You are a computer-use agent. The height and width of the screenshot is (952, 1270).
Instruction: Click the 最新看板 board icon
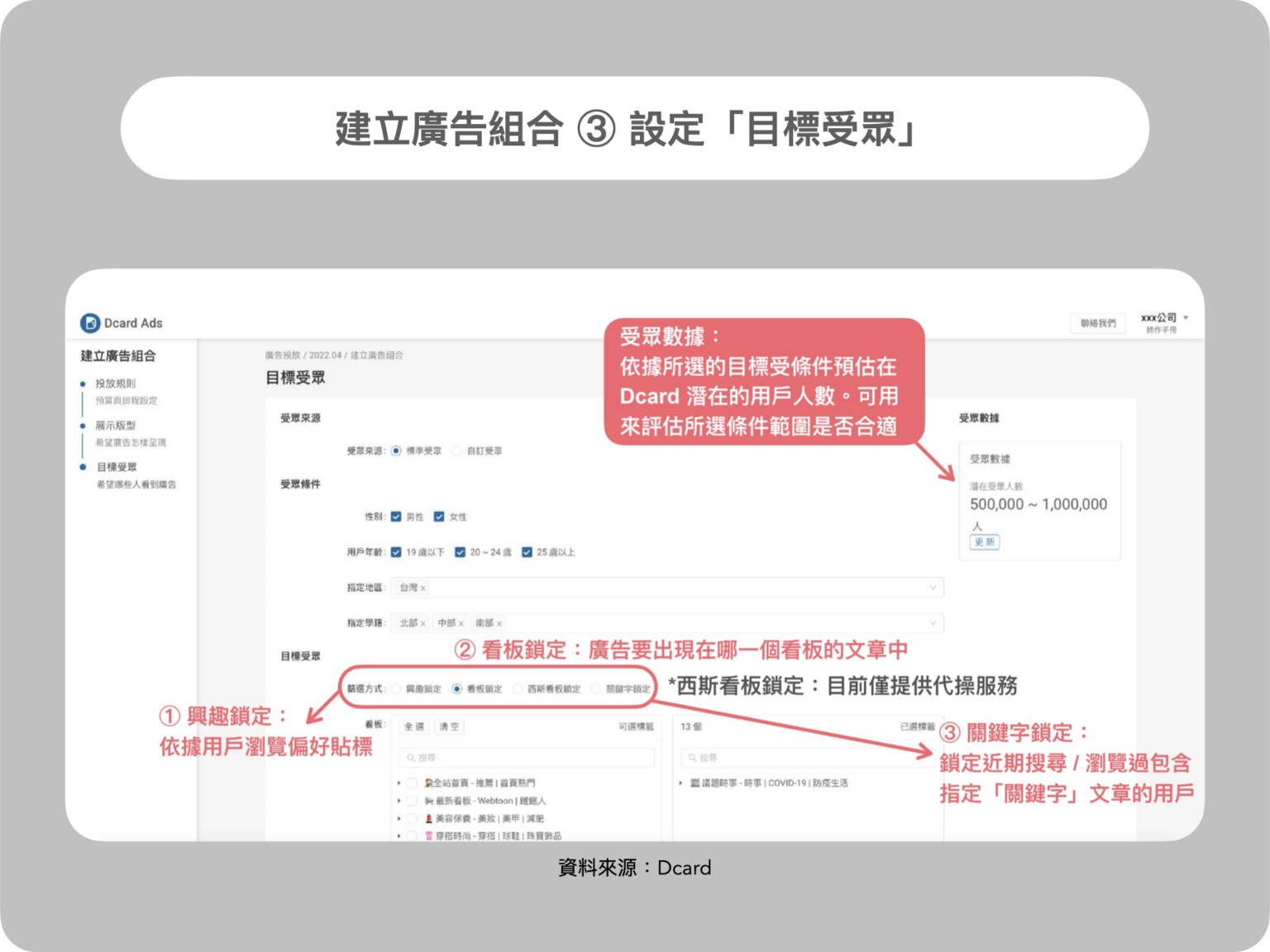(428, 801)
